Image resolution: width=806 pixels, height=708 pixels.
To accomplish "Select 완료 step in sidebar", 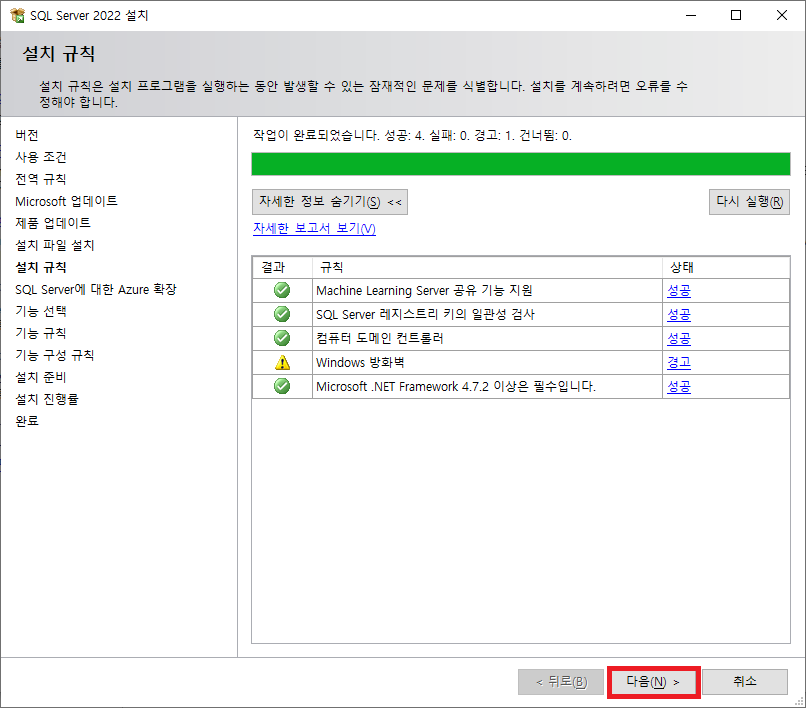I will (x=27, y=421).
